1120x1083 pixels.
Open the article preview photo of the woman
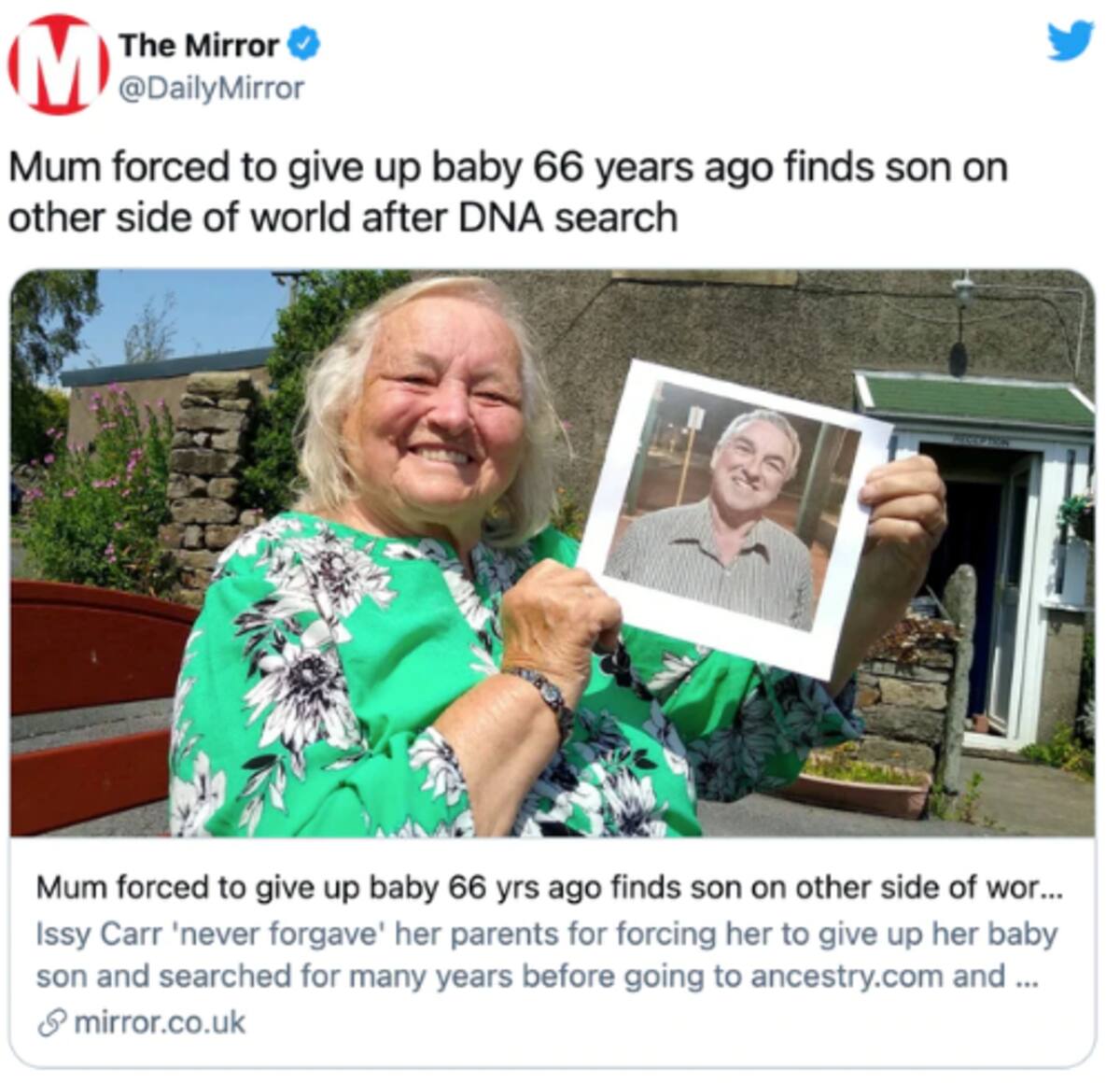(553, 553)
